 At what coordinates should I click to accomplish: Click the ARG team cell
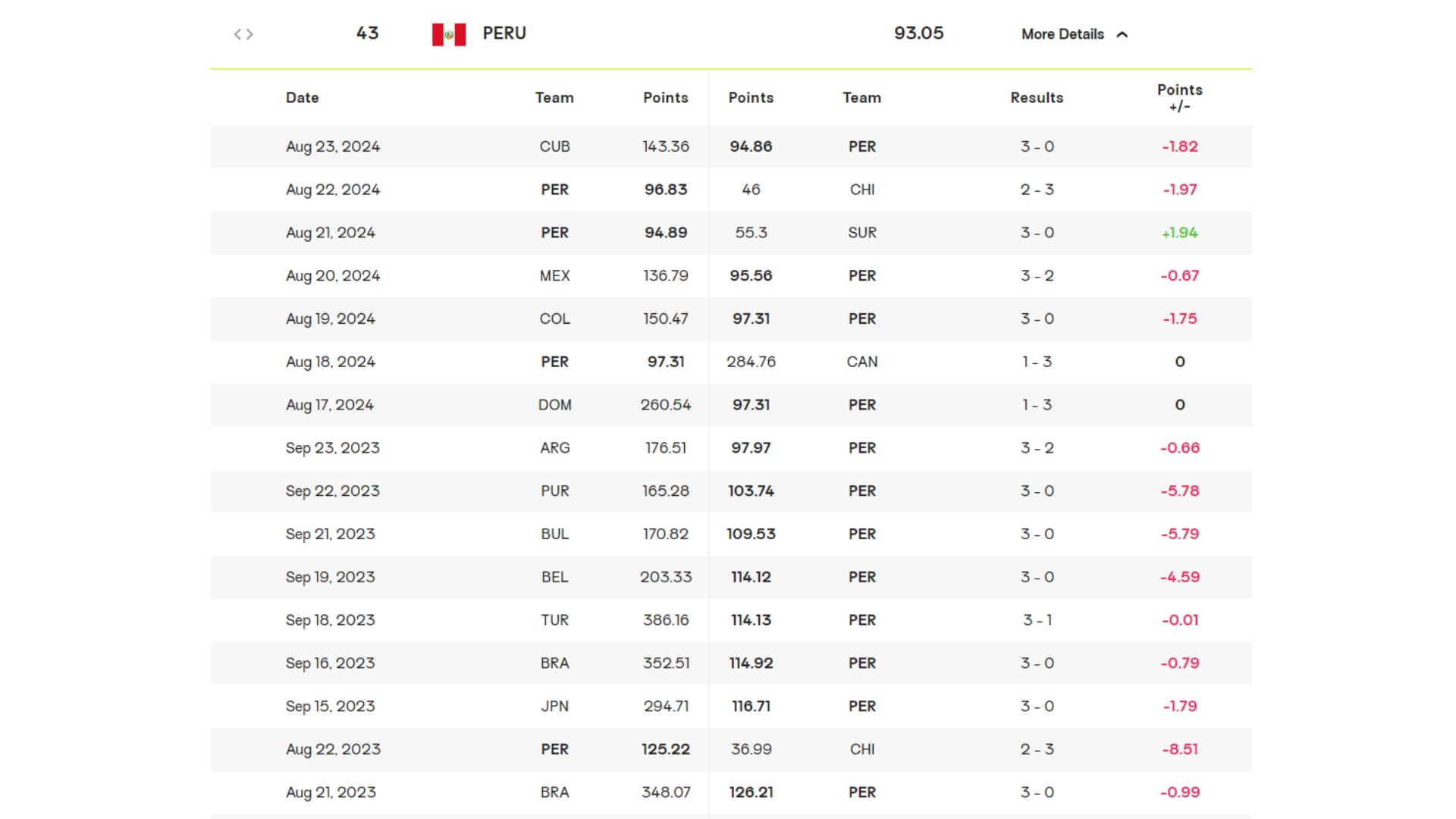point(554,448)
